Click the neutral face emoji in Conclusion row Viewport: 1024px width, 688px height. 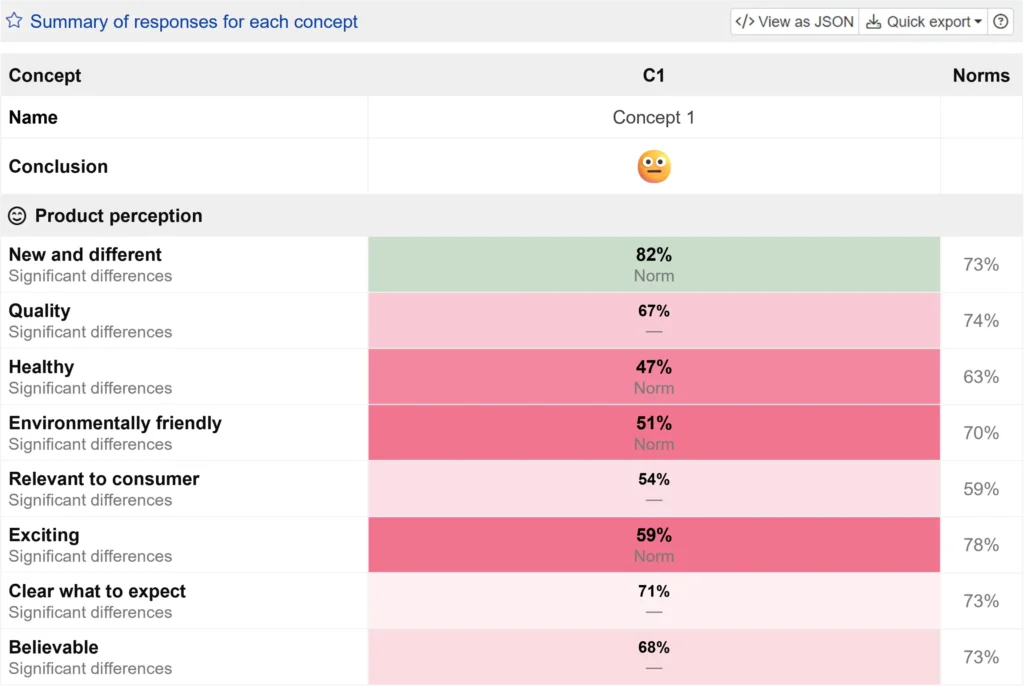coord(654,166)
